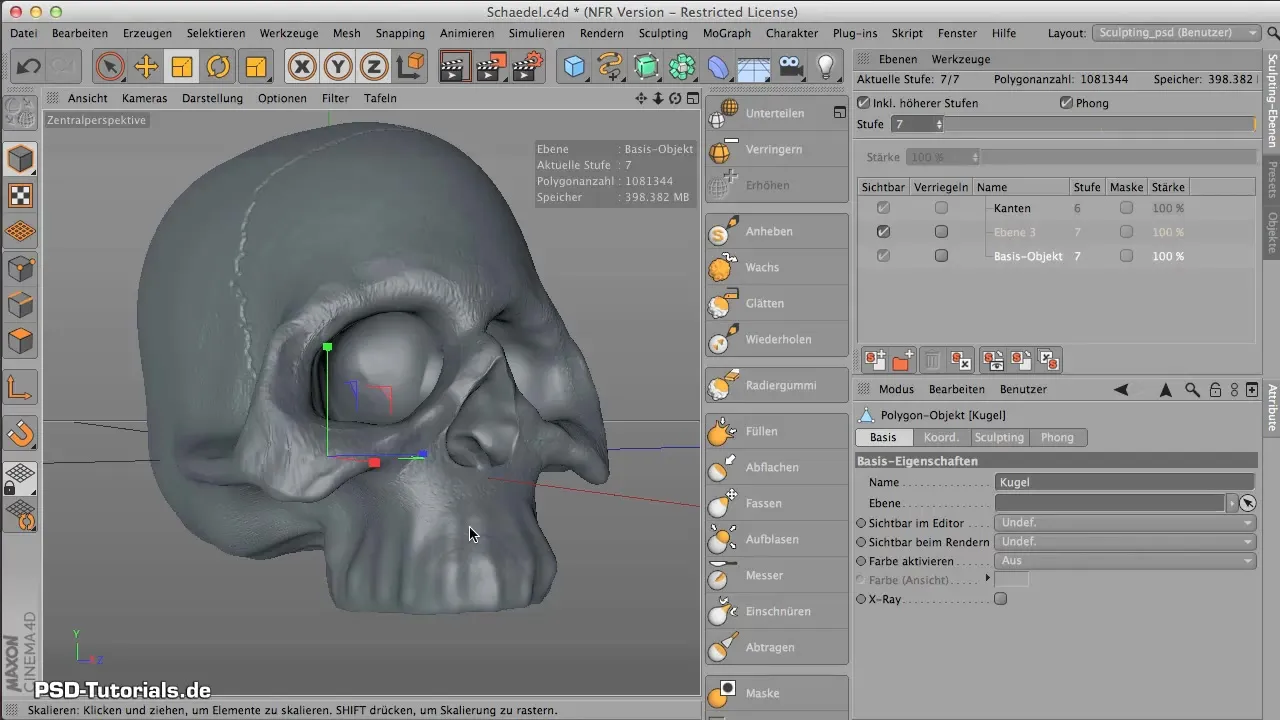
Task: Open the Phong attribute tab
Action: tap(1057, 437)
